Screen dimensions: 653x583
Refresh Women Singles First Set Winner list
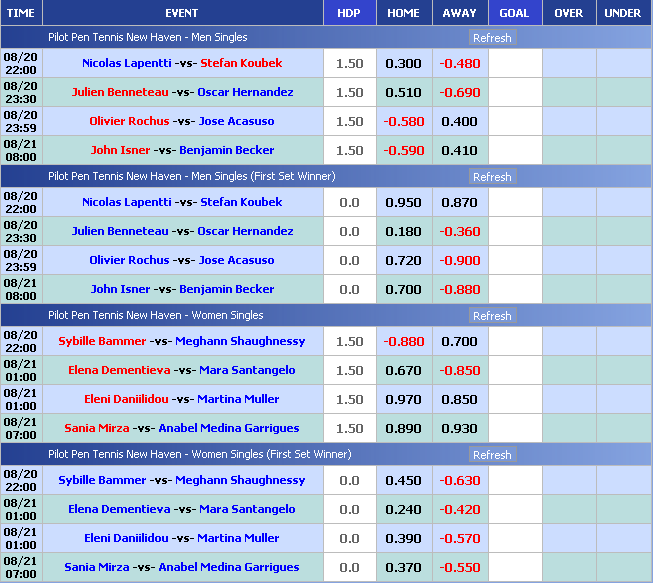[491, 455]
